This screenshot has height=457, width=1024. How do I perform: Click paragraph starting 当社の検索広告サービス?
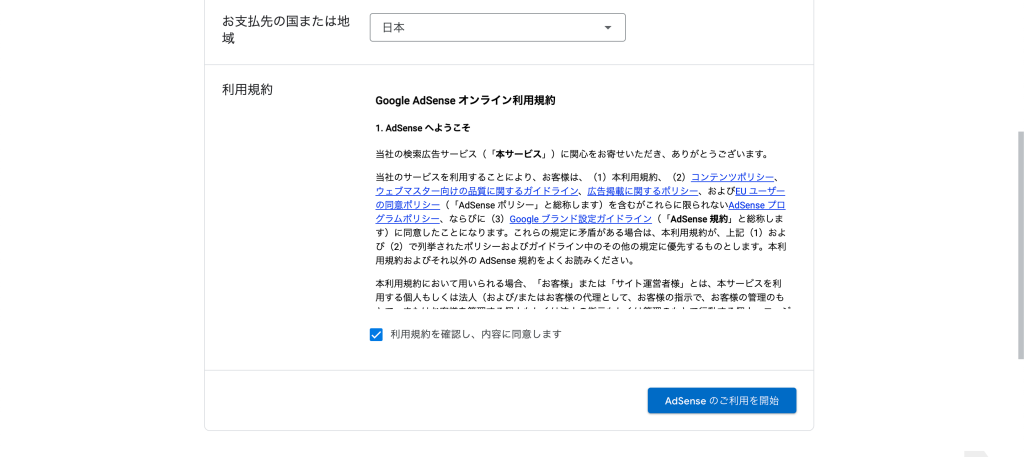coord(571,155)
